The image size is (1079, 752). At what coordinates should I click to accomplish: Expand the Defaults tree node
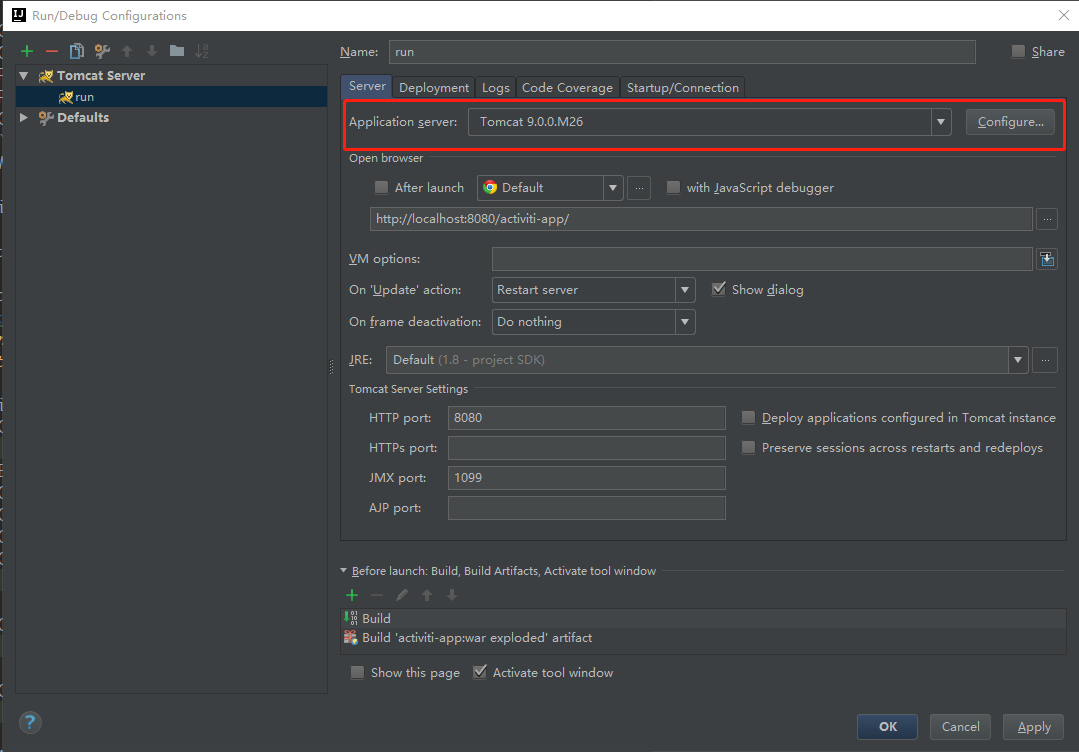pyautogui.click(x=24, y=118)
